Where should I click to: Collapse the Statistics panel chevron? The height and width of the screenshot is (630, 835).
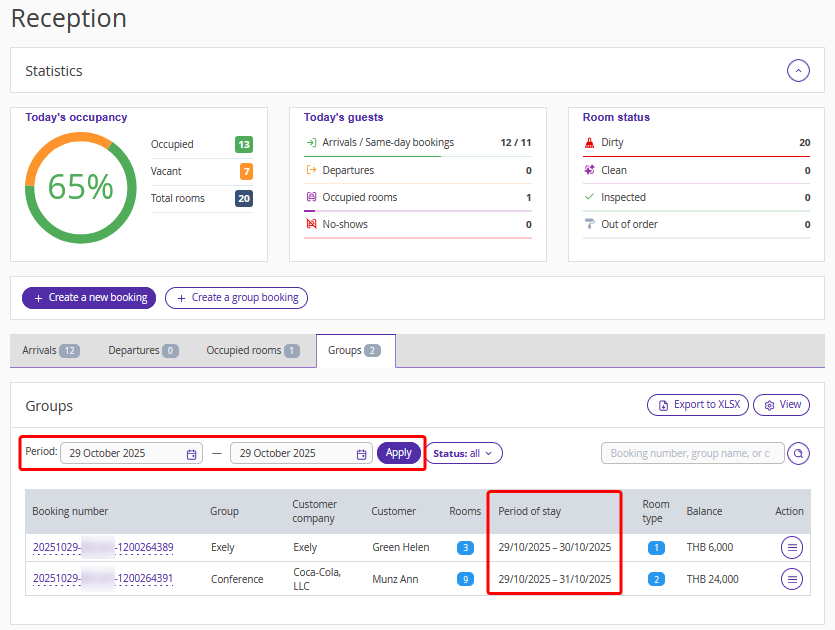tap(797, 71)
